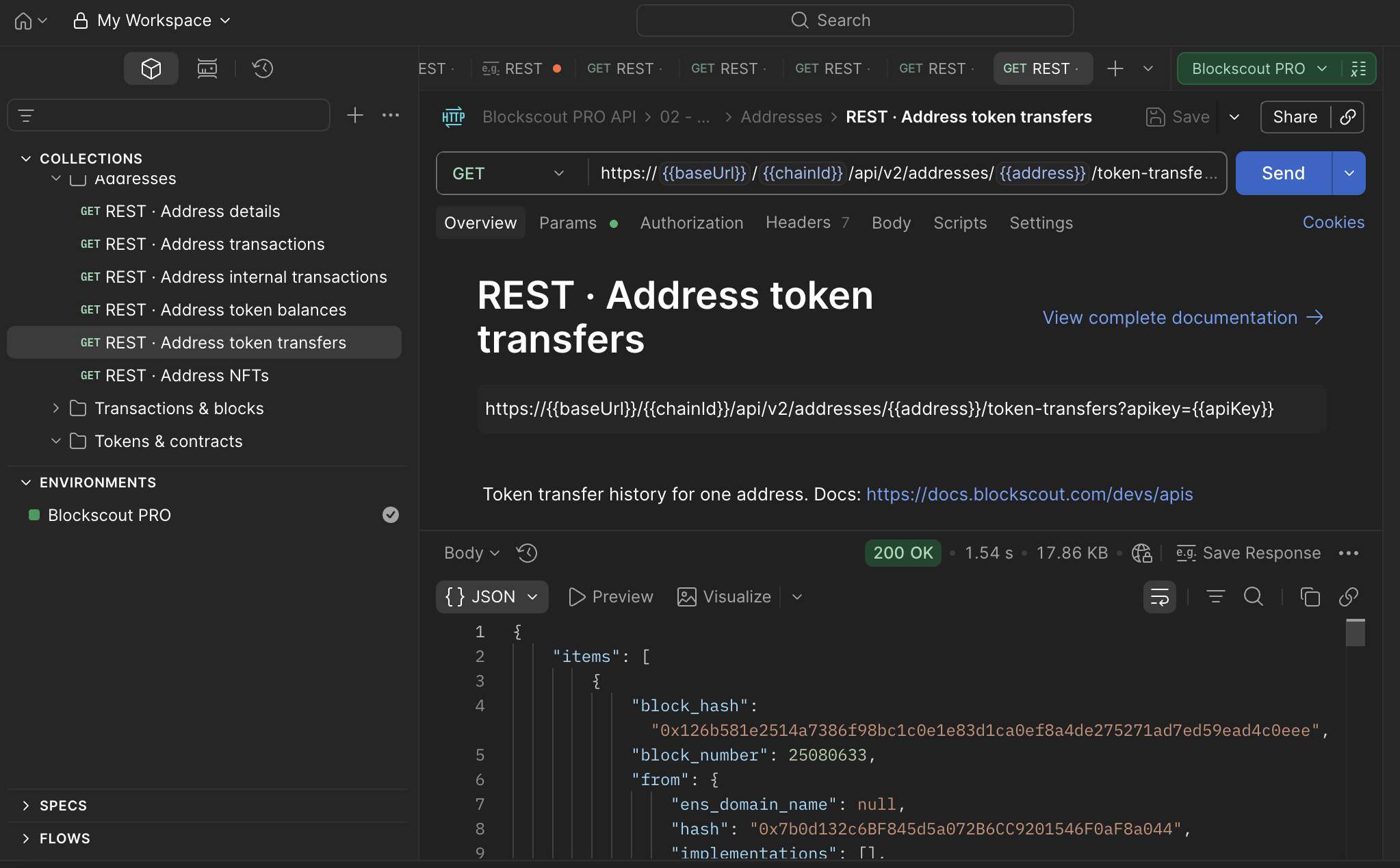Click the filter response icon
The image size is (1400, 868).
(x=1216, y=597)
